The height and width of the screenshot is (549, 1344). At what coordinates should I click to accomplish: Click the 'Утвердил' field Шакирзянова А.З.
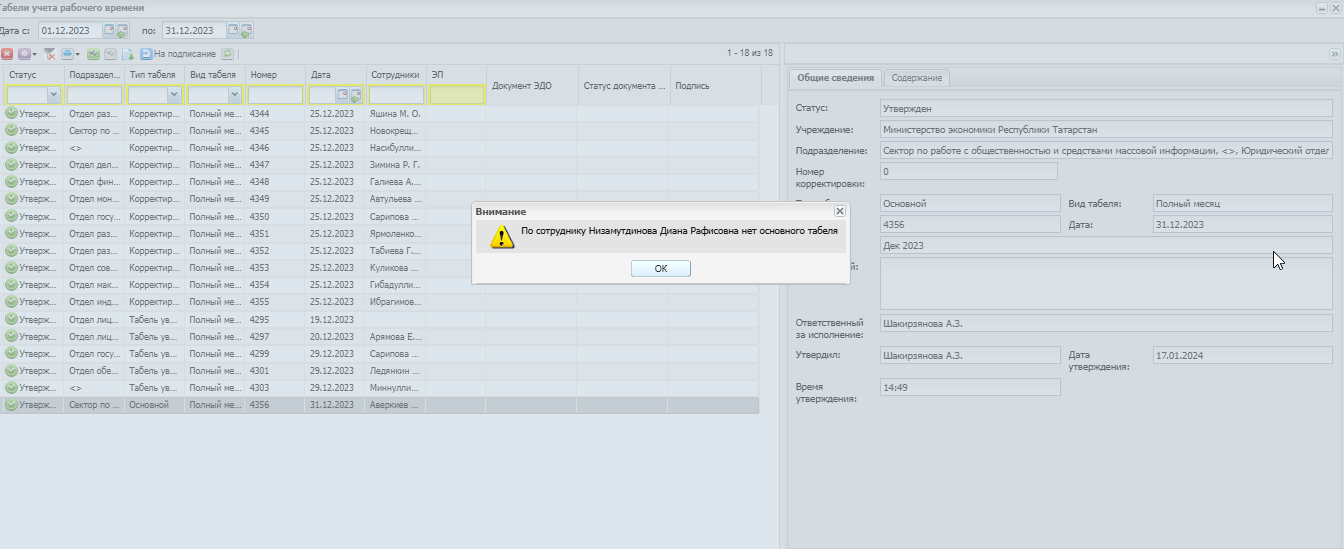[x=969, y=354]
